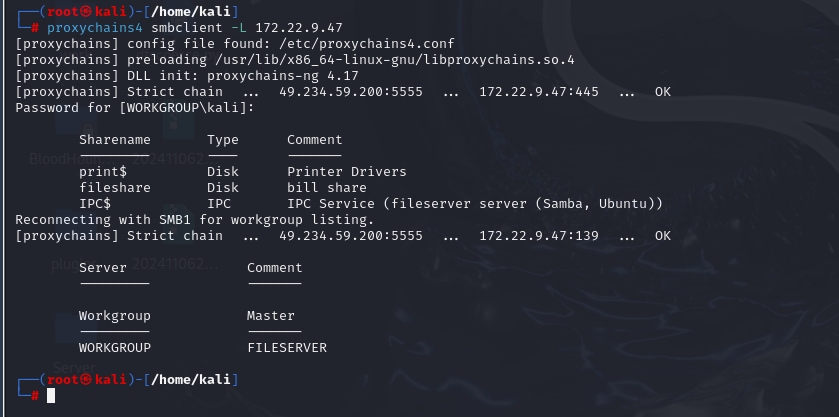Screen dimensions: 839x417
Task: Click the Type column header
Action: [x=223, y=140]
